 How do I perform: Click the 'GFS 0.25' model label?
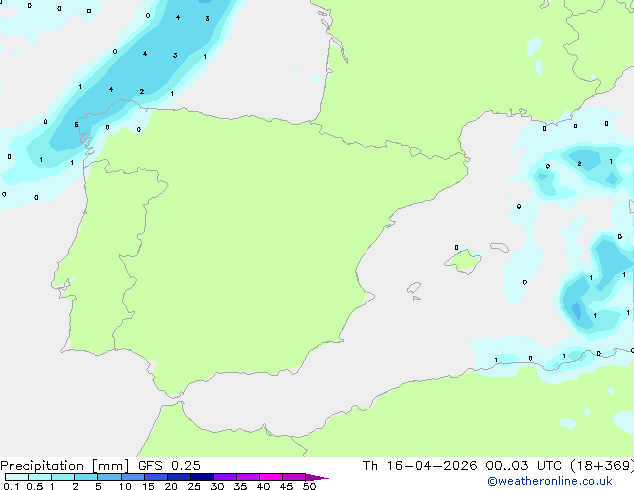169,466
